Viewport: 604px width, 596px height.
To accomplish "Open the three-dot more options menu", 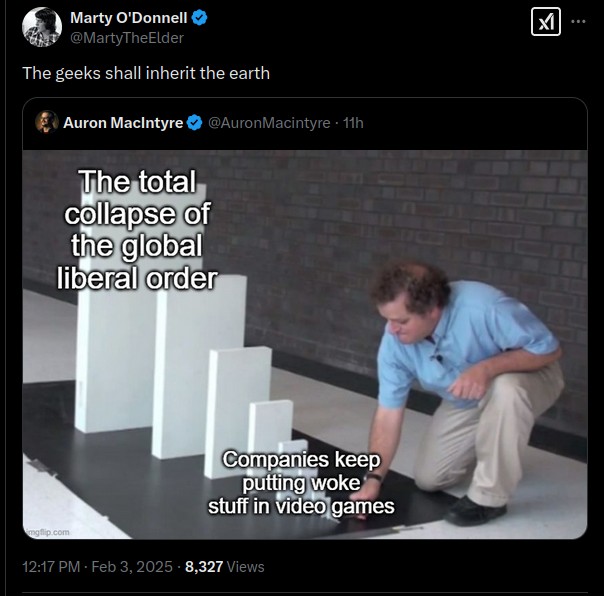I will (578, 22).
